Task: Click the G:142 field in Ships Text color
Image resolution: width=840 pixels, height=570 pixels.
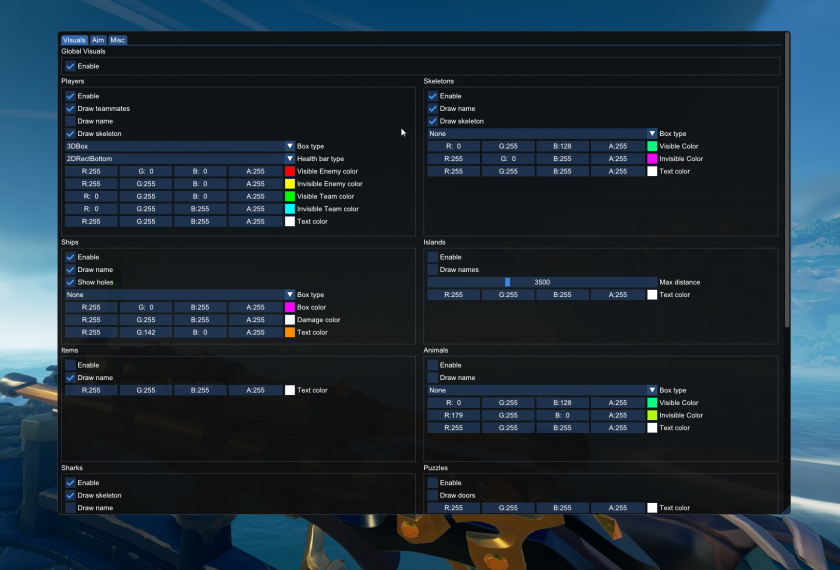Action: click(x=147, y=332)
